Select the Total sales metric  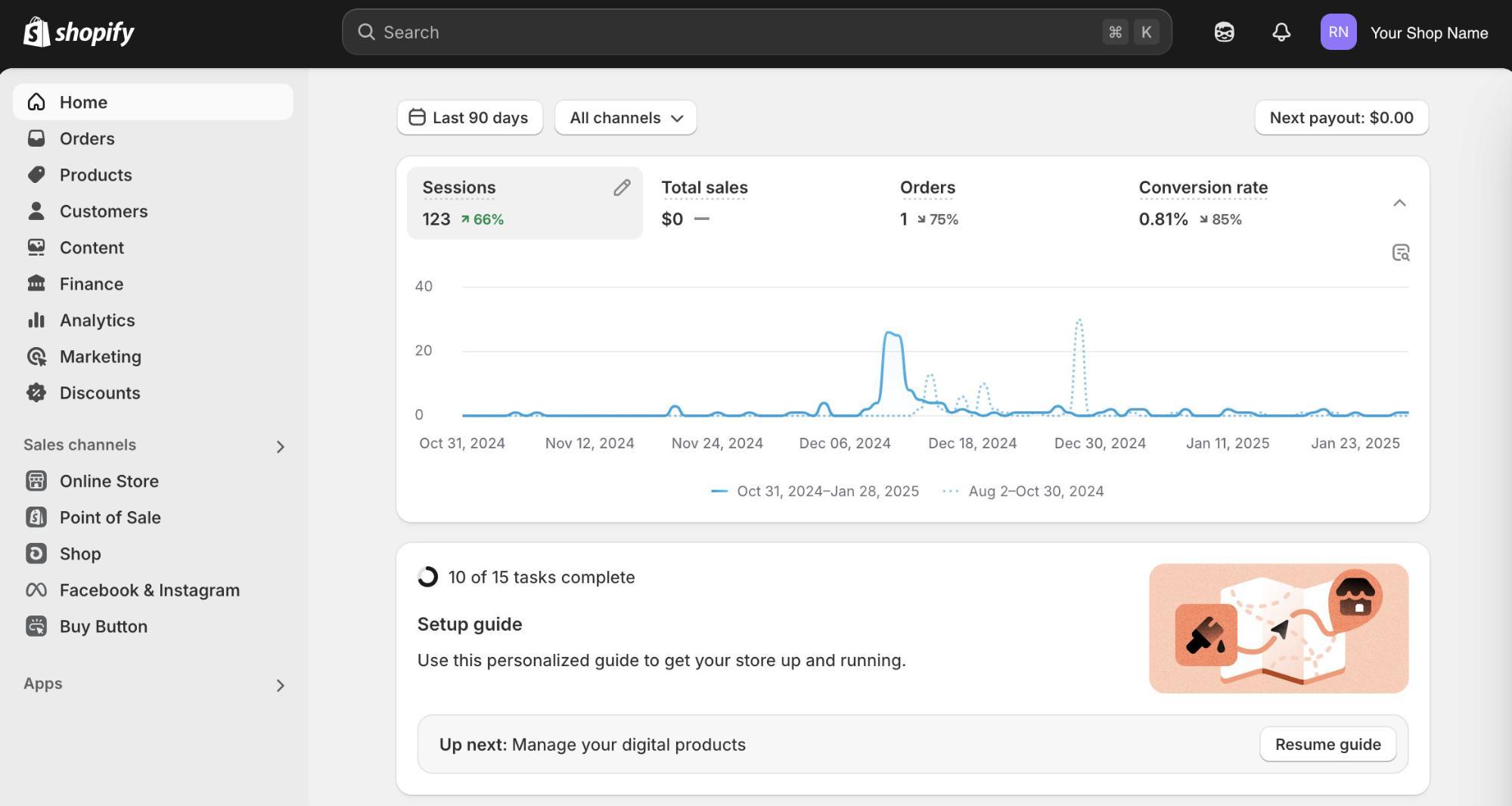[764, 203]
